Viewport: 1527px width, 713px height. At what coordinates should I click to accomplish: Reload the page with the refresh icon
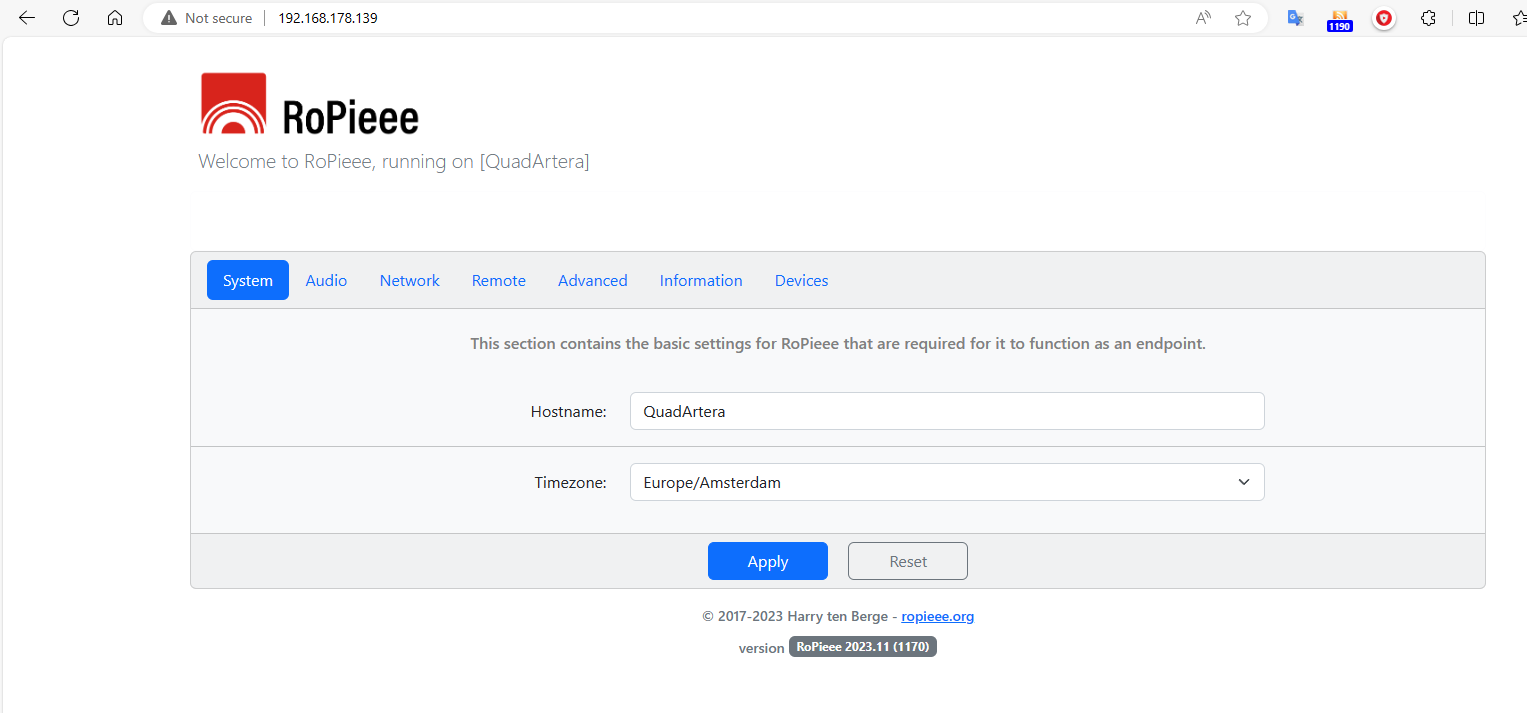71,18
